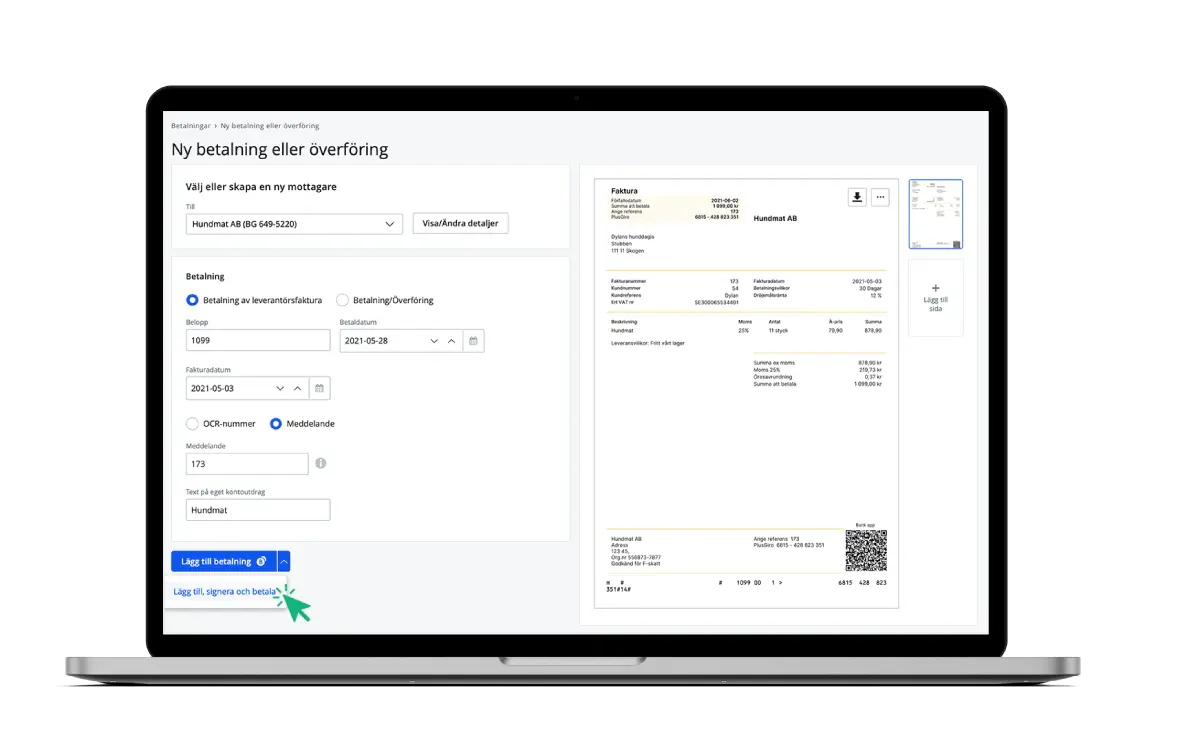Click the info icon beside Meddelande field

click(321, 464)
